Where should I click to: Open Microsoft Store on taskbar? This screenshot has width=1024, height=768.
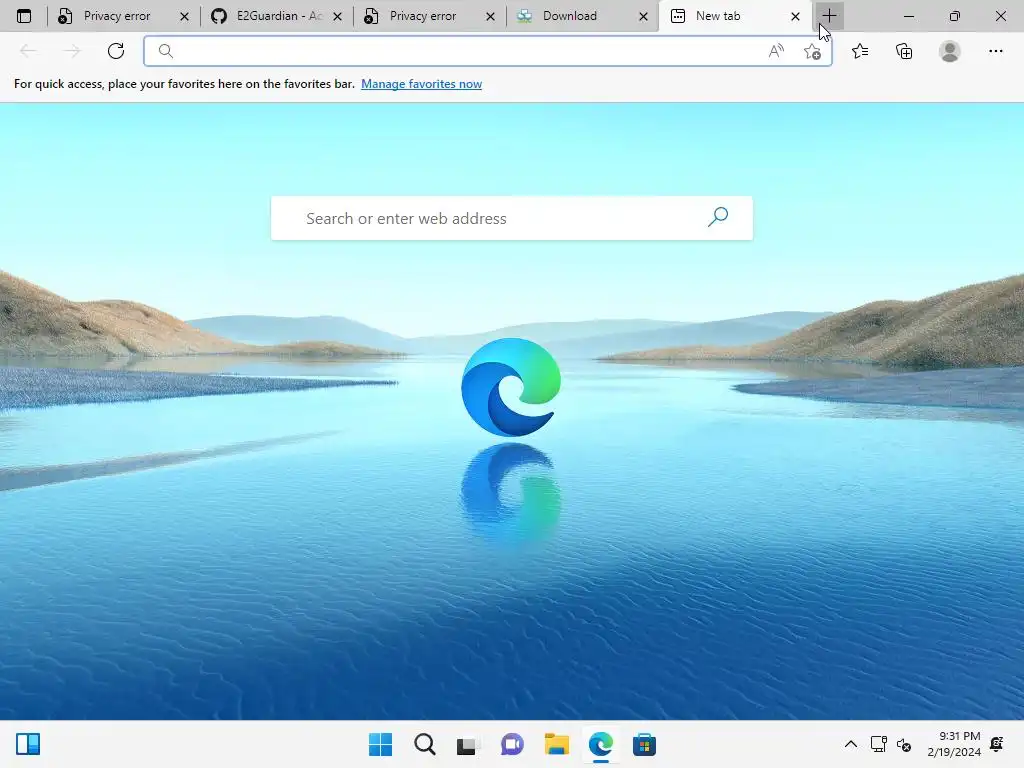(644, 744)
